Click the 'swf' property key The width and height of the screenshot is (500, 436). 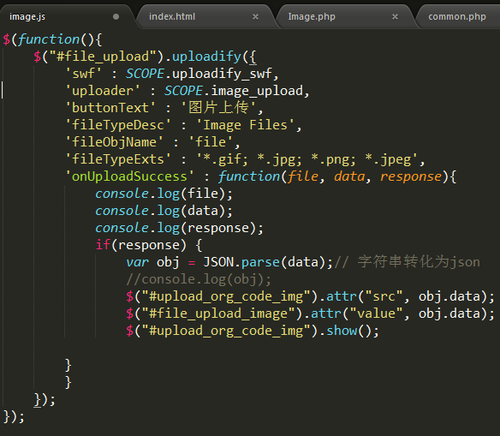click(x=84, y=74)
